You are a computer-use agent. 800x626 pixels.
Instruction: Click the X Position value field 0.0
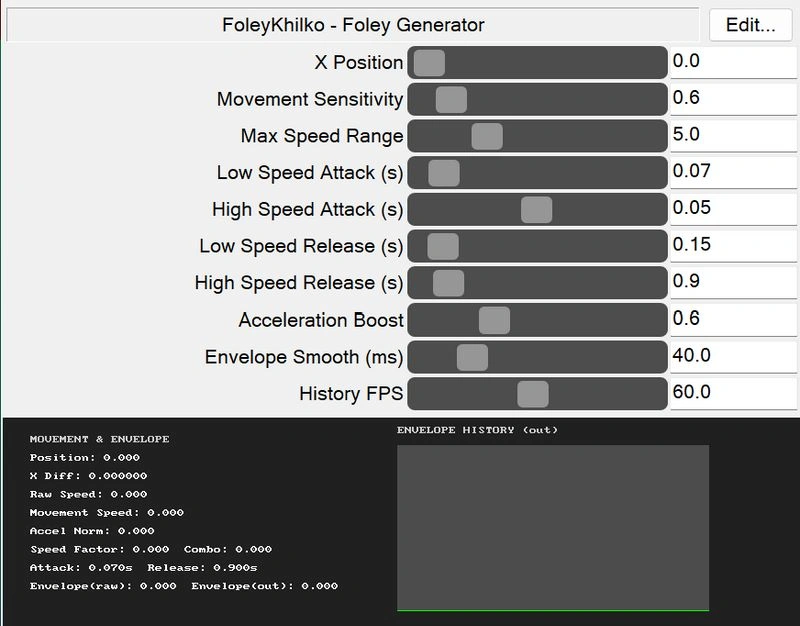click(733, 62)
